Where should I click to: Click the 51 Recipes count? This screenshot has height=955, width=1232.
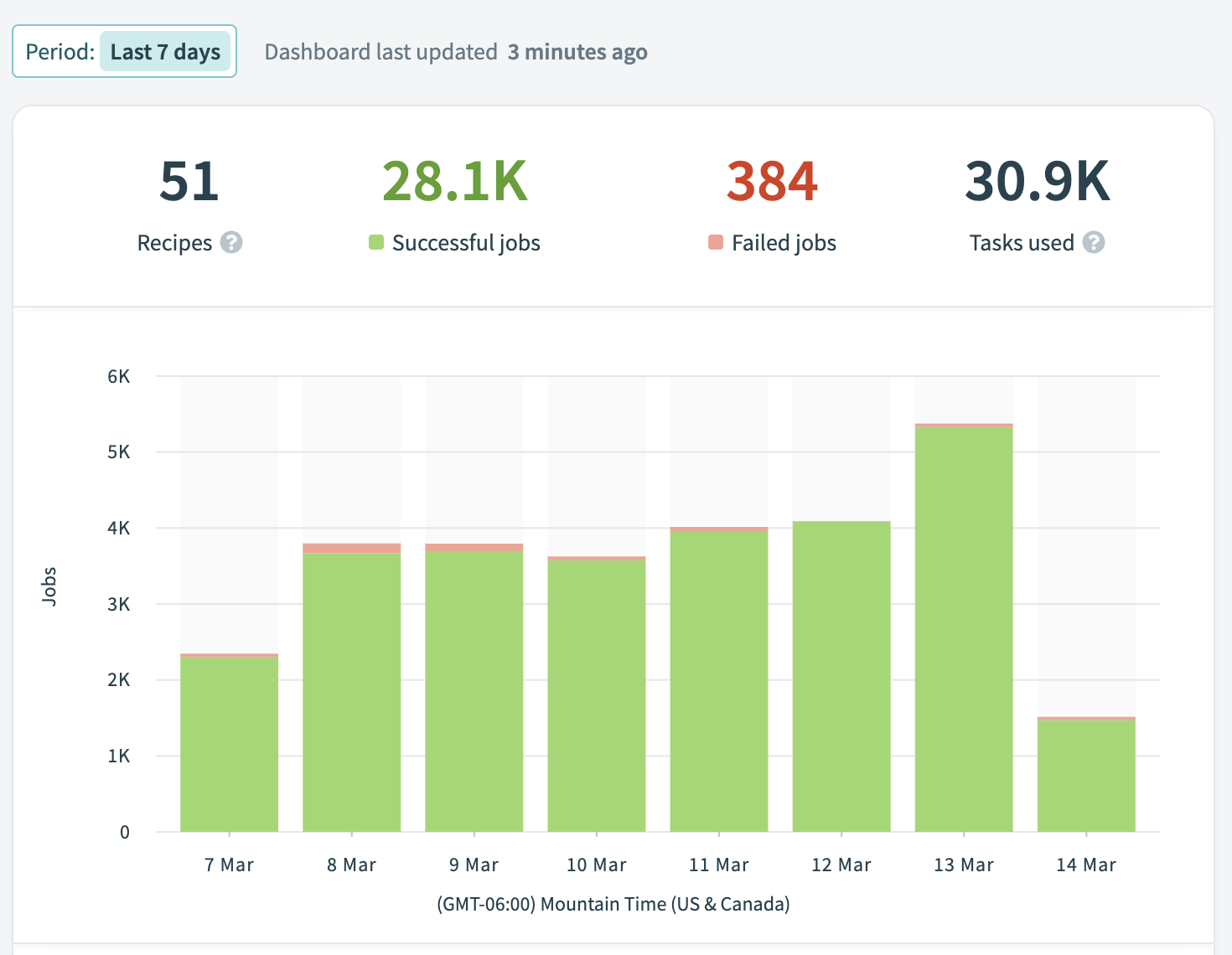click(189, 182)
